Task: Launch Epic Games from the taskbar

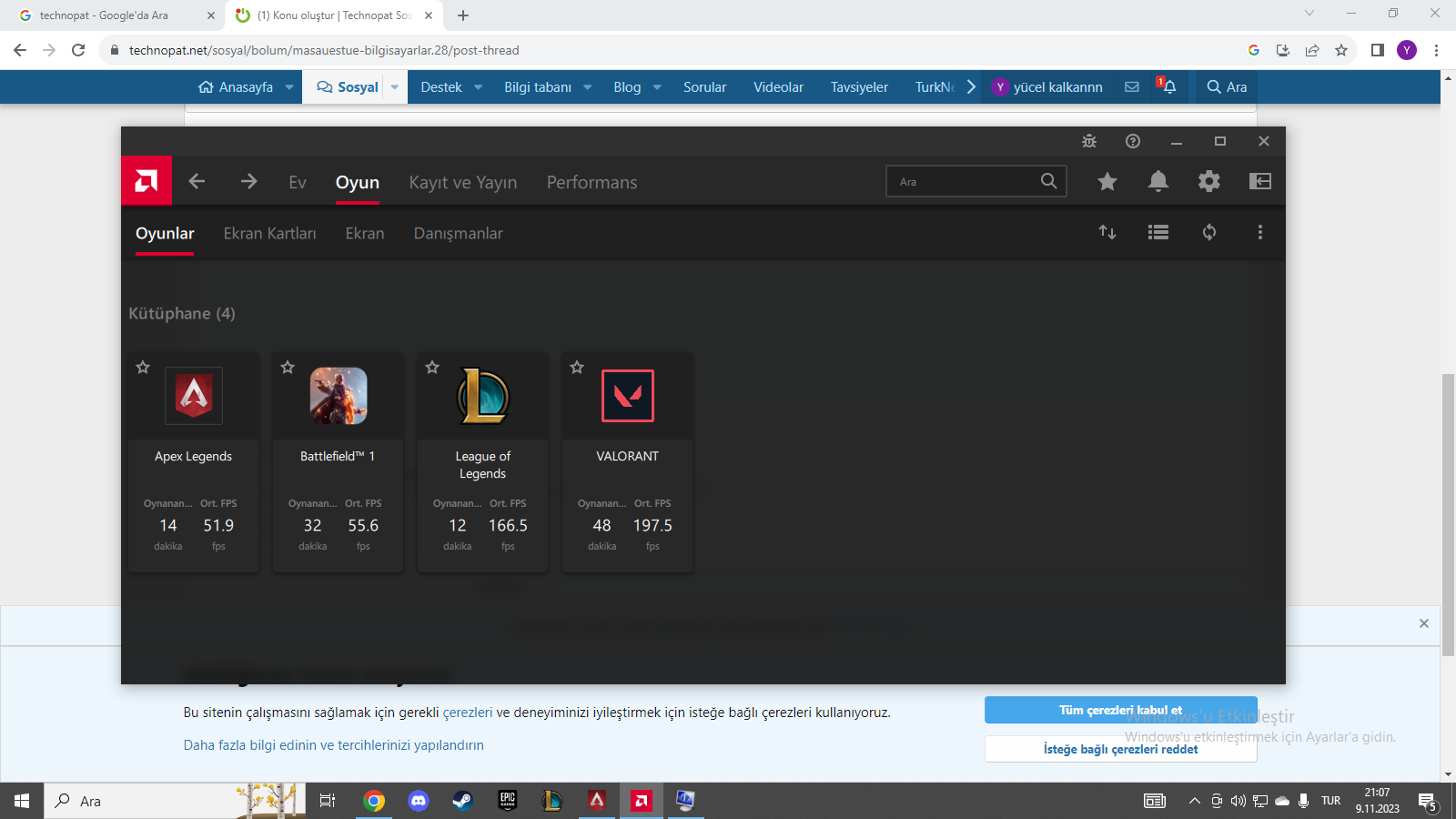Action: point(508,801)
